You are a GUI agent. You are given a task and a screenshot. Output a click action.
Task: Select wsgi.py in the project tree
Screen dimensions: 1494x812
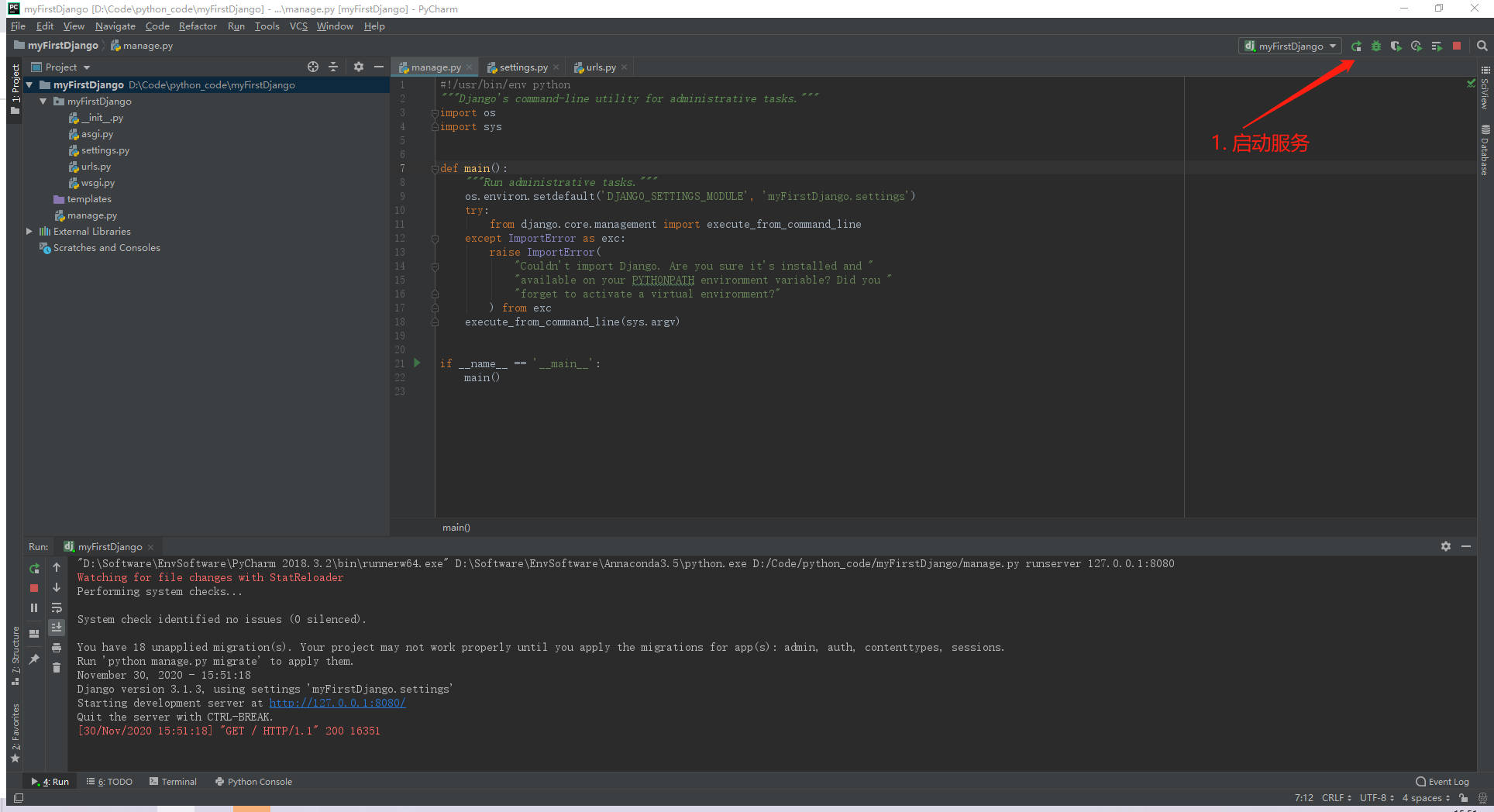(x=91, y=183)
